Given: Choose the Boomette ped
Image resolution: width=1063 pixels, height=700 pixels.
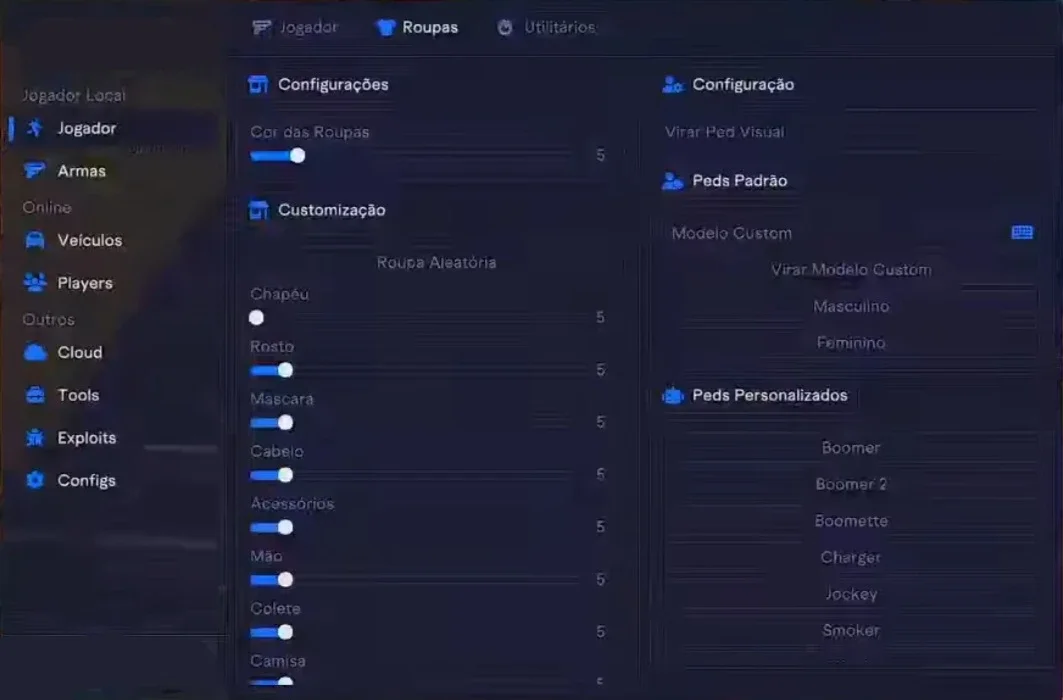Looking at the screenshot, I should click(x=851, y=521).
